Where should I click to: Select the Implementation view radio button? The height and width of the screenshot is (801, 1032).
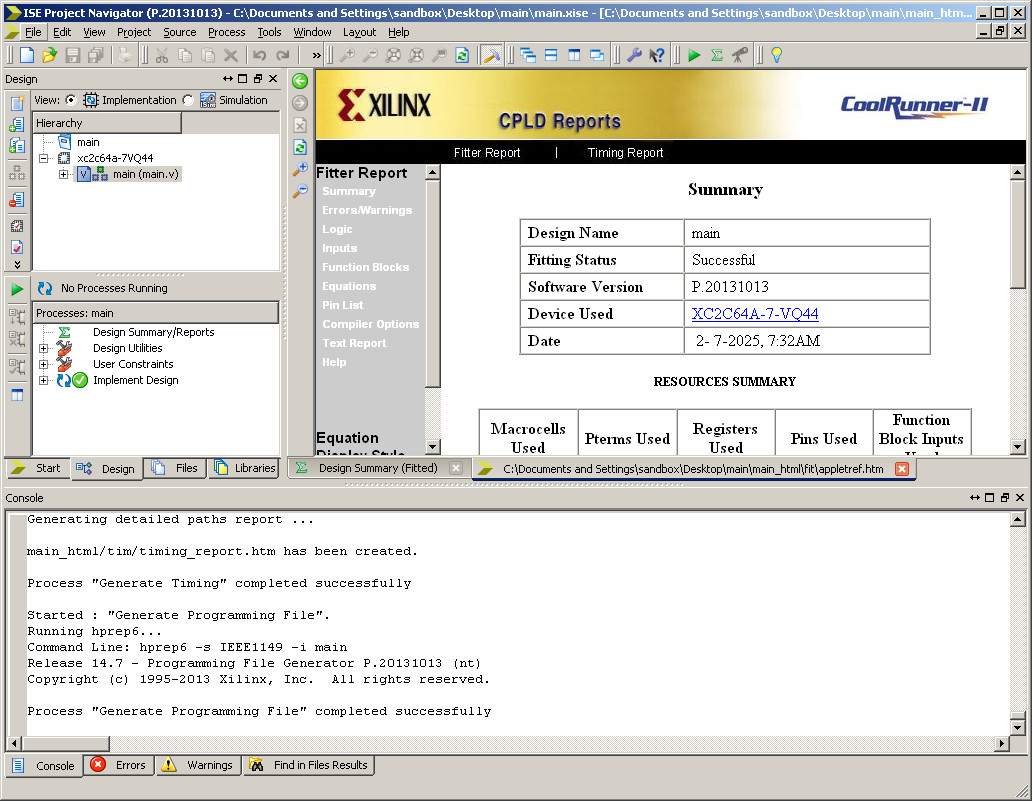(71, 100)
